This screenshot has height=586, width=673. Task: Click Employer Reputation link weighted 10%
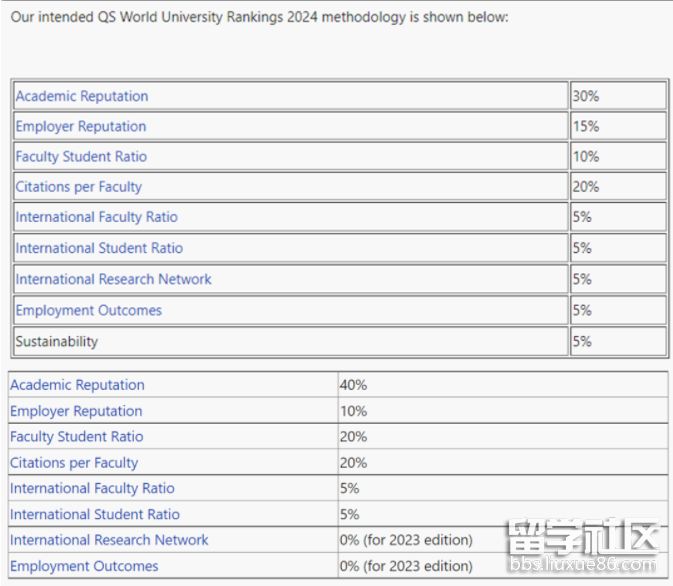point(76,411)
